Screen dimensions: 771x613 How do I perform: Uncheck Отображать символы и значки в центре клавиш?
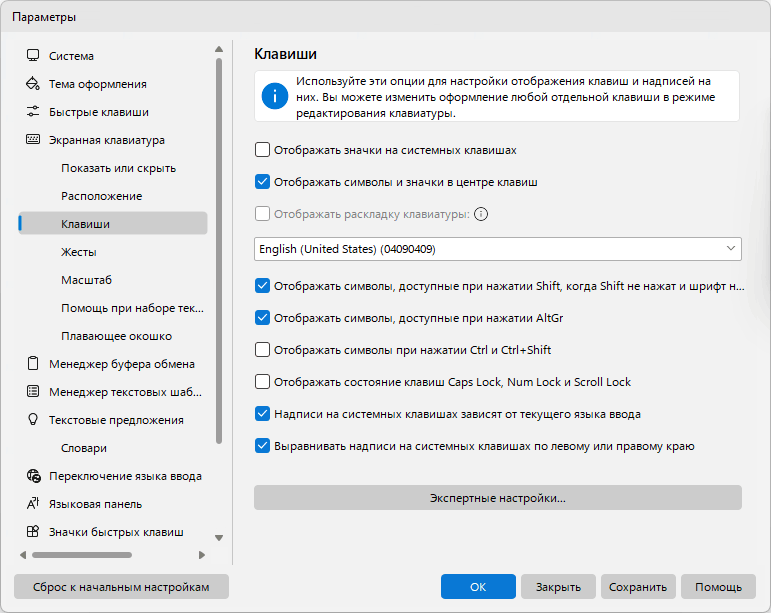(x=263, y=182)
